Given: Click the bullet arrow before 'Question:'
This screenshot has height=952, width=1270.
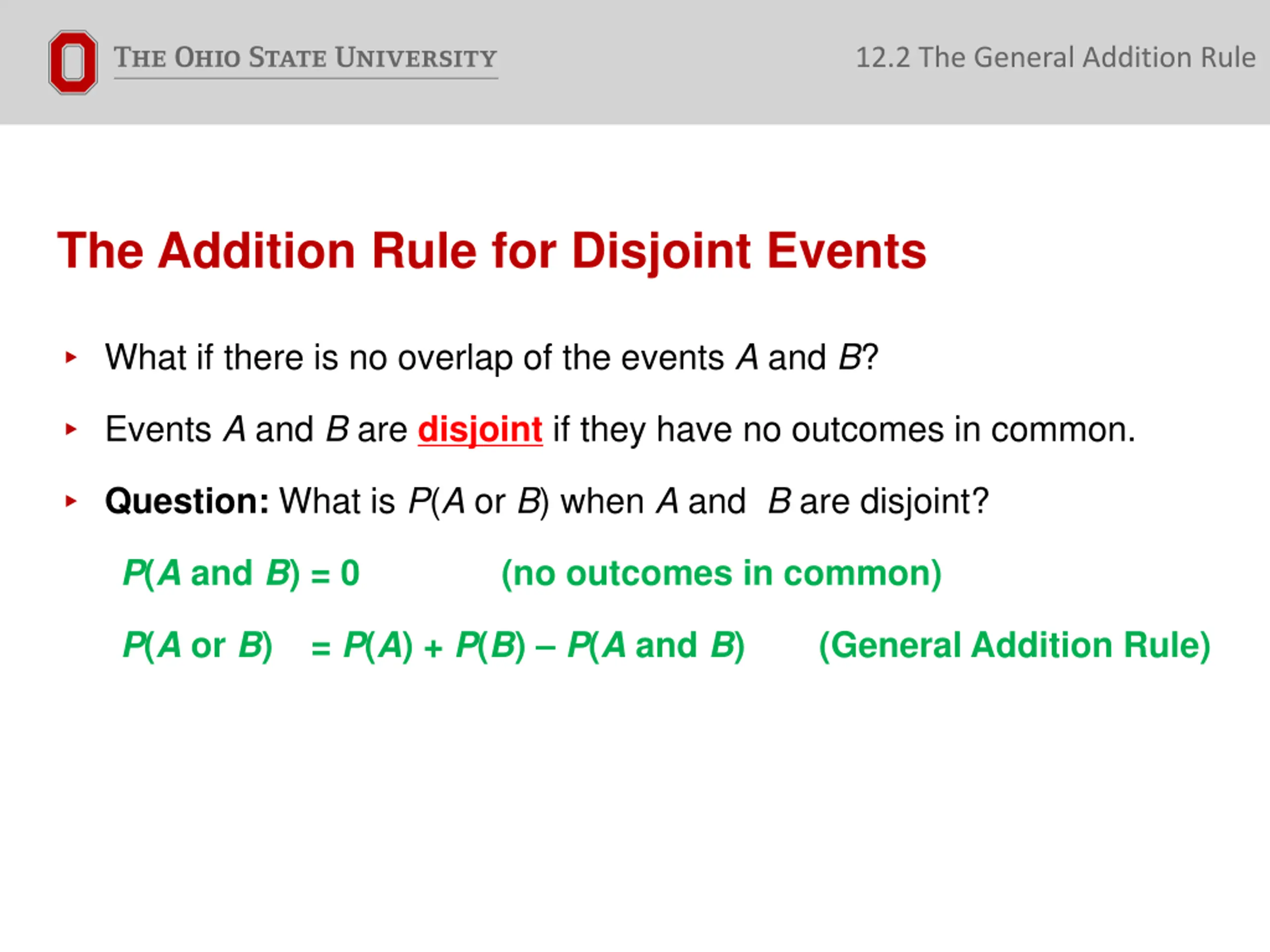Looking at the screenshot, I should point(71,501).
